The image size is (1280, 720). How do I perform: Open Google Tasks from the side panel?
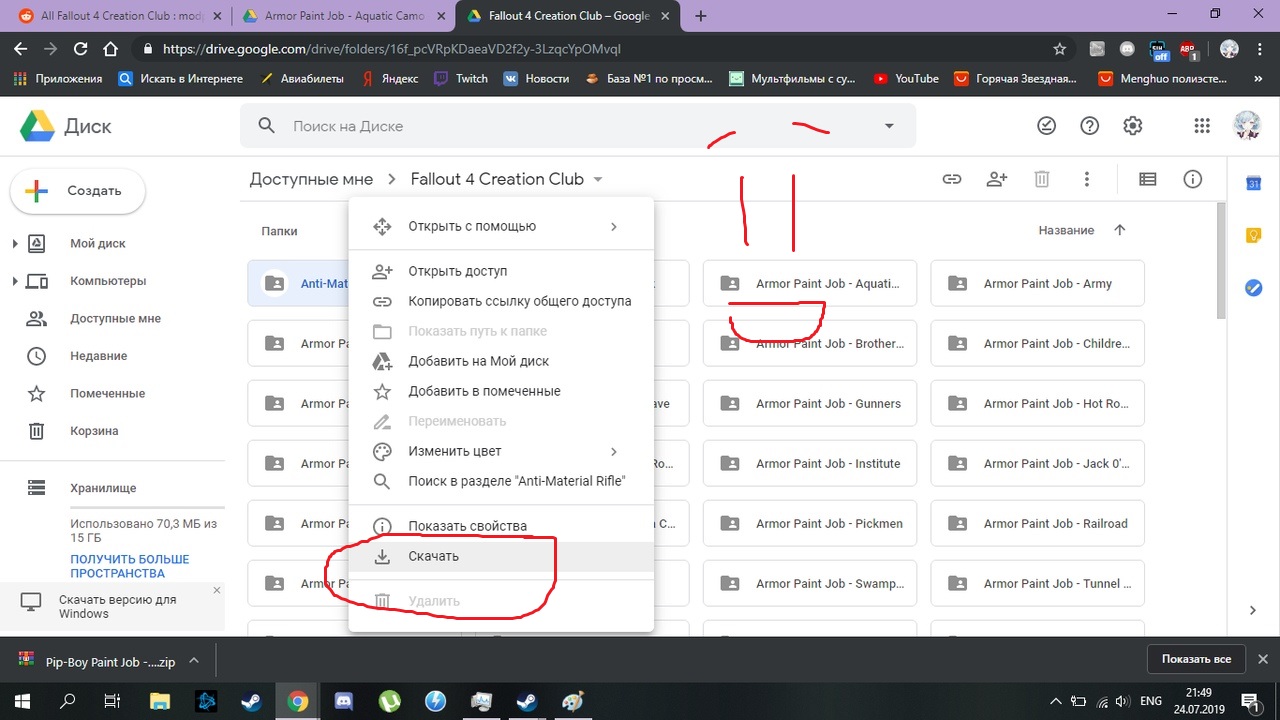pyautogui.click(x=1253, y=288)
